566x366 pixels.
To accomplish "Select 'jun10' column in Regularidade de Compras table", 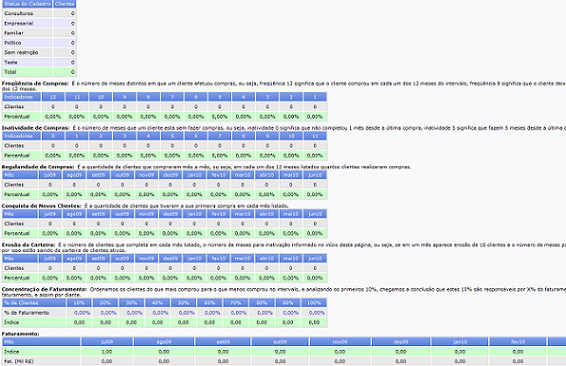I will 315,175.
